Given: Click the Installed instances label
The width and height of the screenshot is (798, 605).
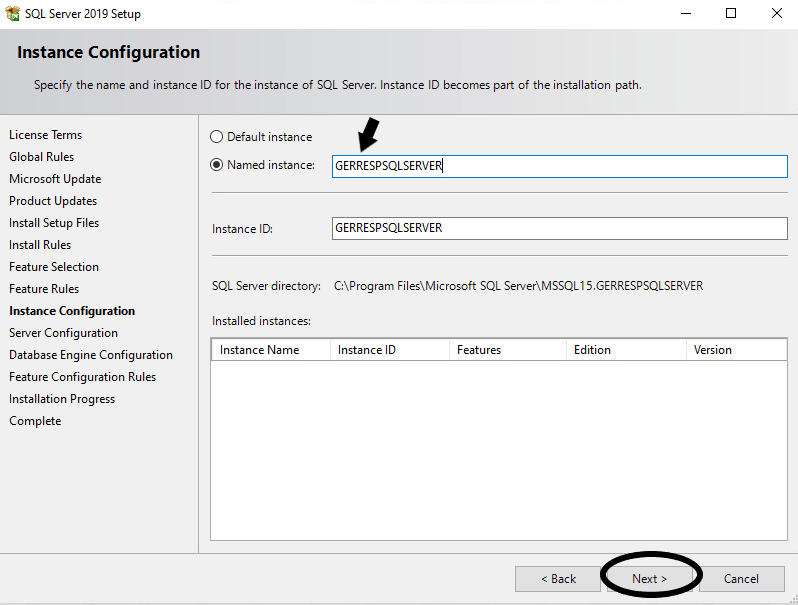Looking at the screenshot, I should pyautogui.click(x=261, y=321).
